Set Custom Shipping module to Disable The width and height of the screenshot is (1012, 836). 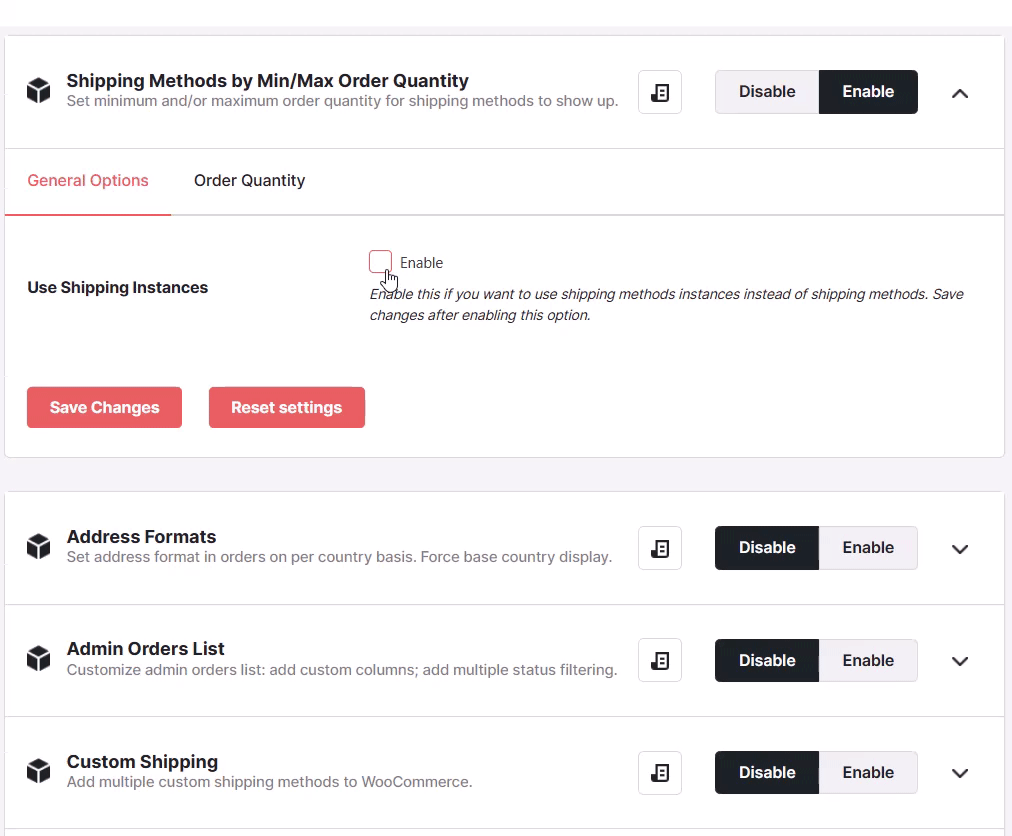[x=767, y=772]
